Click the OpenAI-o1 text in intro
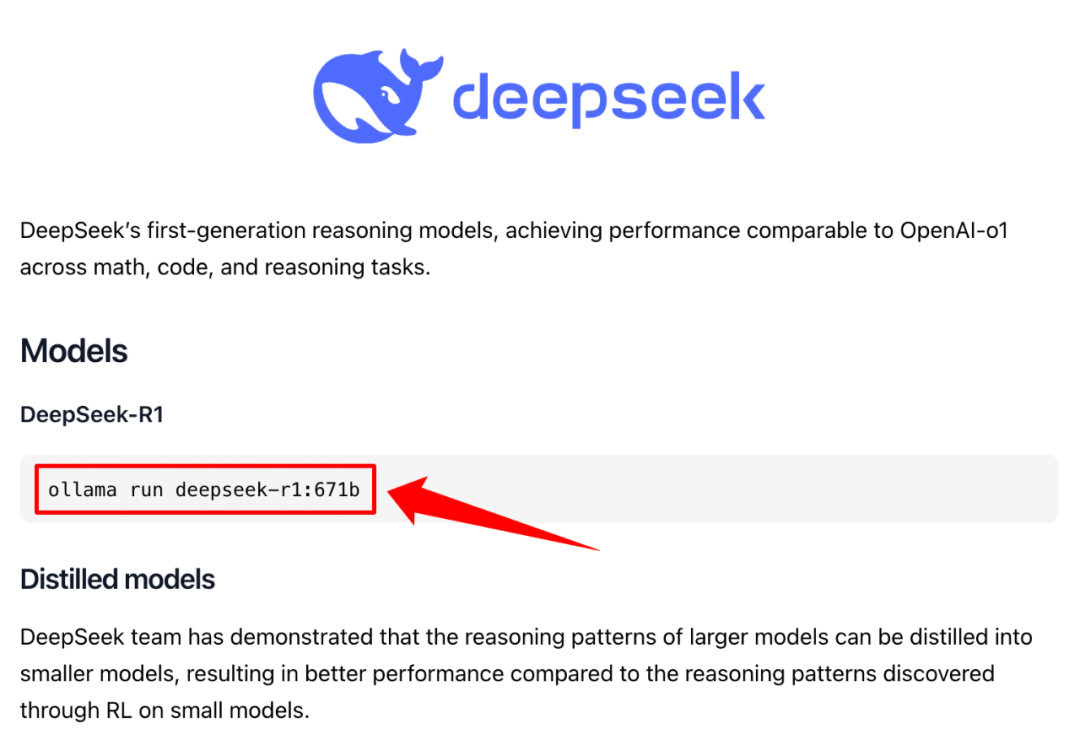Viewport: 1080px width, 751px height. click(954, 231)
